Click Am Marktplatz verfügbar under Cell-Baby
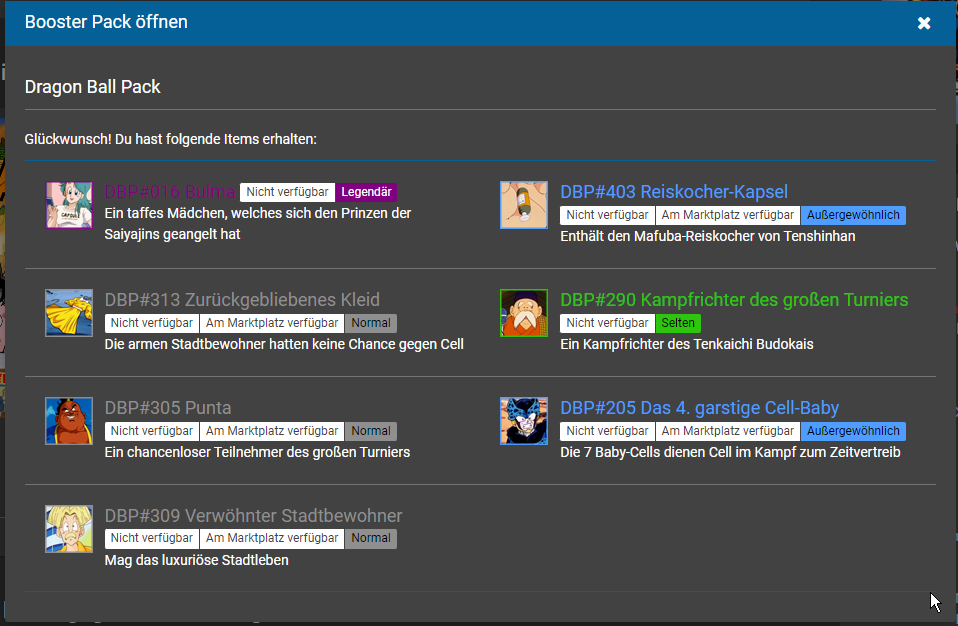The image size is (958, 626). (x=727, y=431)
